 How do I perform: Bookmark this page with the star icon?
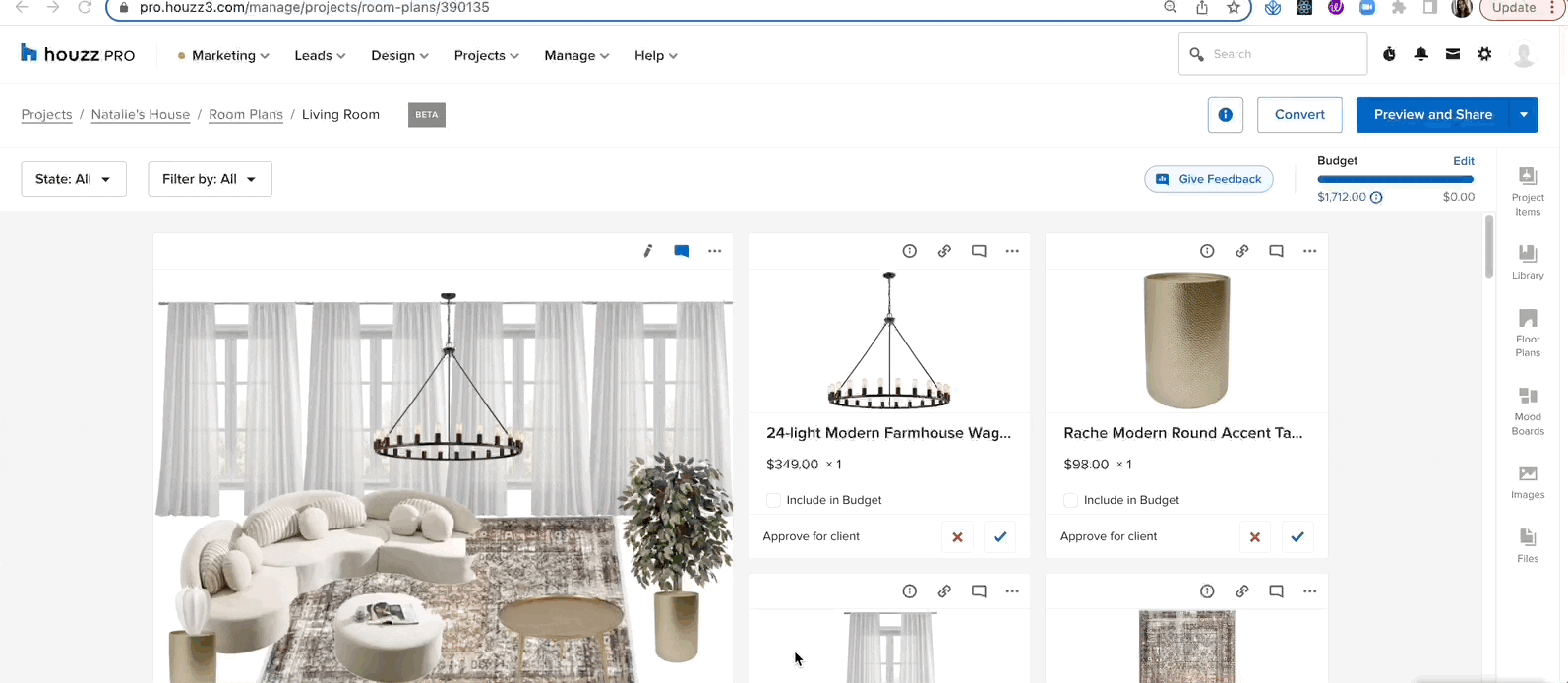coord(1234,8)
